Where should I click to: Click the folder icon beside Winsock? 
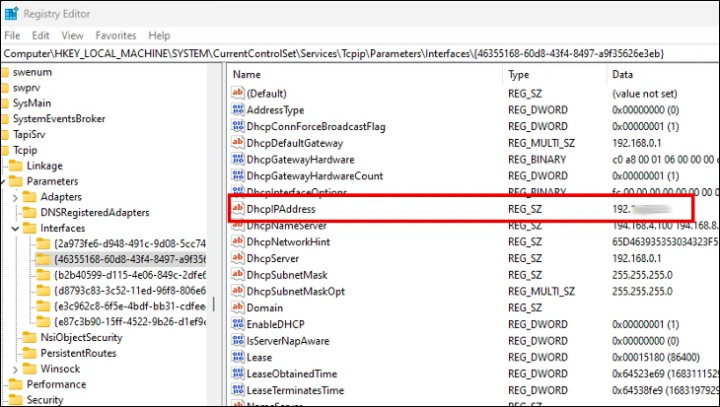pyautogui.click(x=30, y=368)
